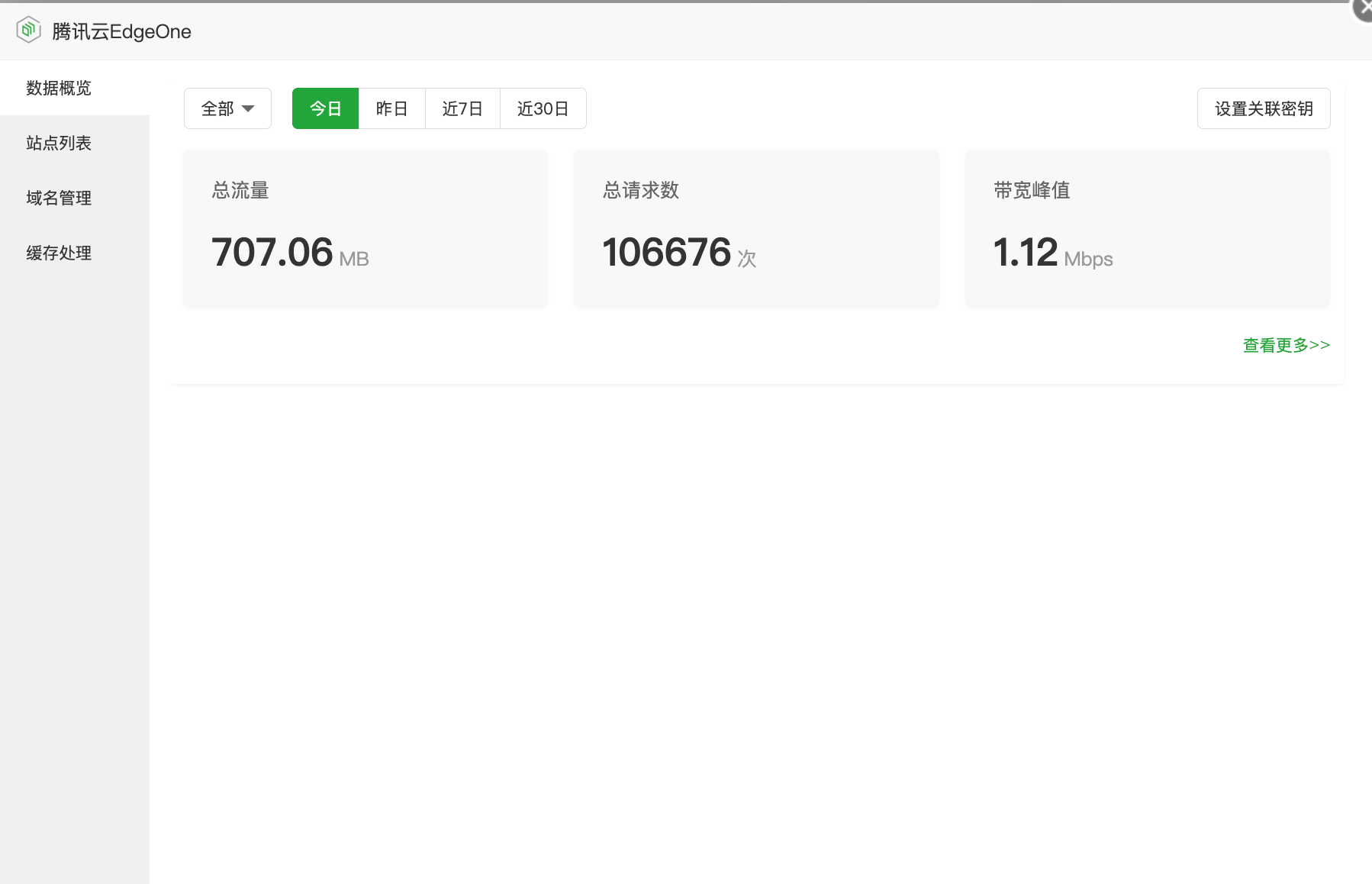Select the 昨日 time range tab
This screenshot has height=884, width=1372.
coord(391,109)
